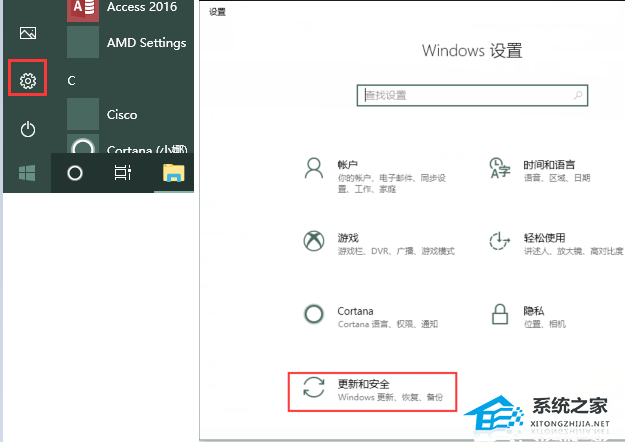The image size is (625, 442).
Task: Click Cisco entry name
Action: pyautogui.click(x=122, y=115)
